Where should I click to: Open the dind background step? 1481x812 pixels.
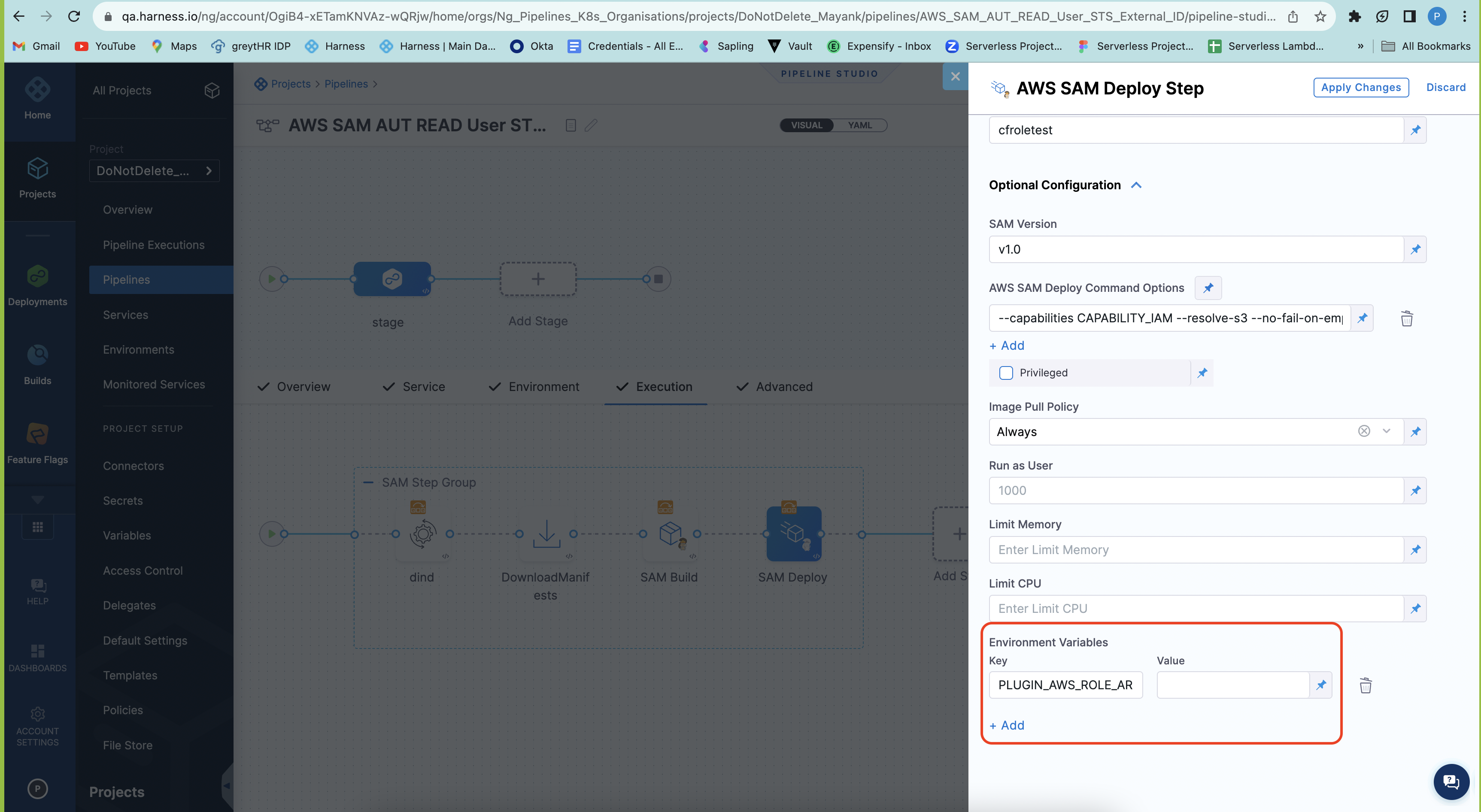[x=422, y=533]
